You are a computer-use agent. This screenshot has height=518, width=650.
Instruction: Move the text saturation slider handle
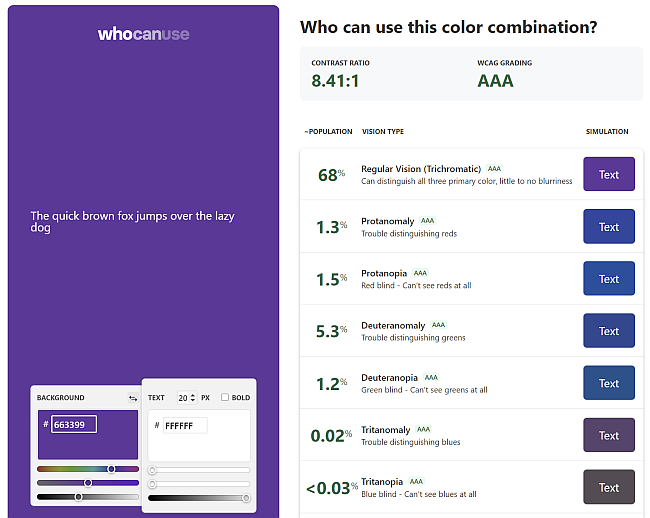tap(153, 484)
